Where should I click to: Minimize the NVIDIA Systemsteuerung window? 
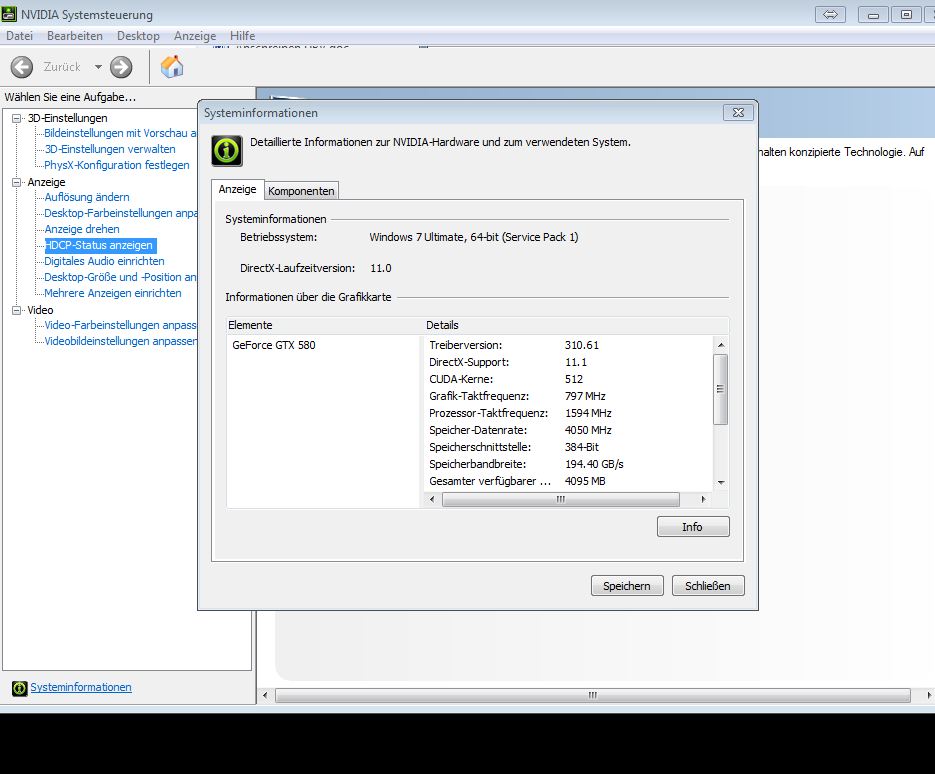coord(873,14)
